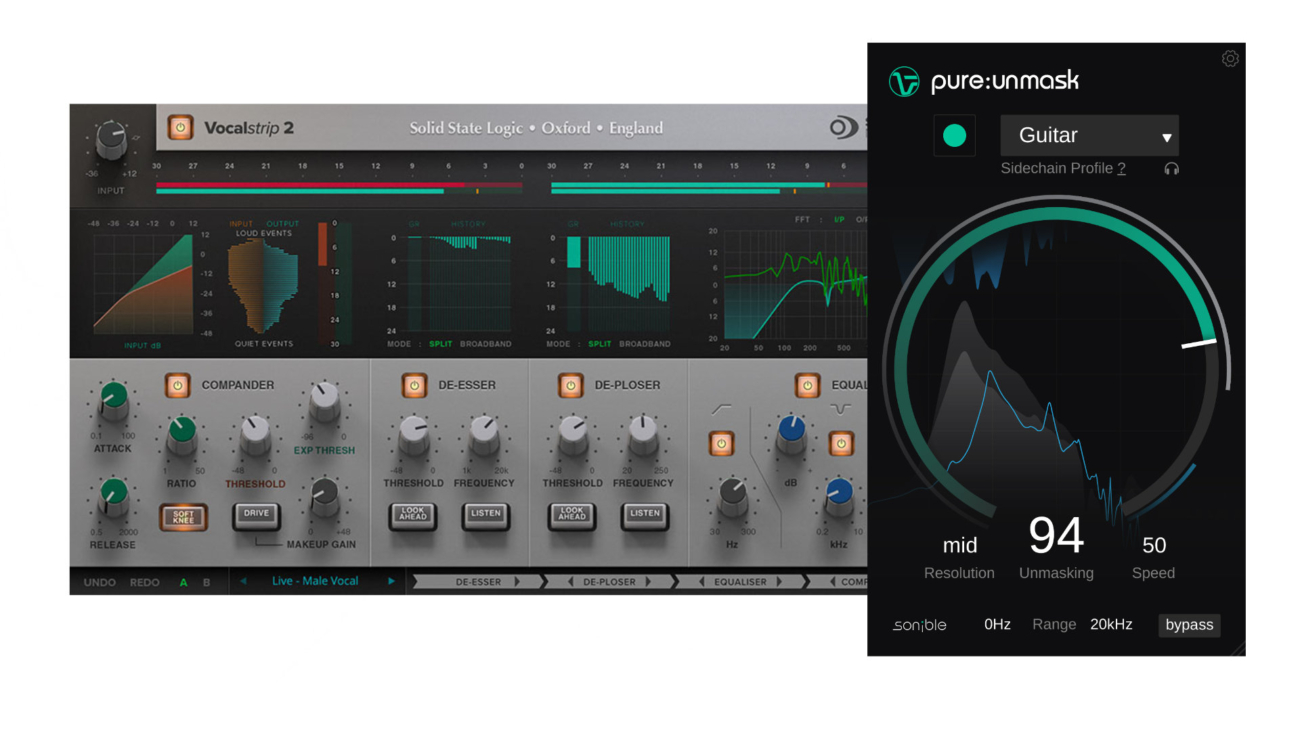Screen dimensions: 1300x731
Task: Click De-Esser Listen button
Action: pyautogui.click(x=486, y=516)
